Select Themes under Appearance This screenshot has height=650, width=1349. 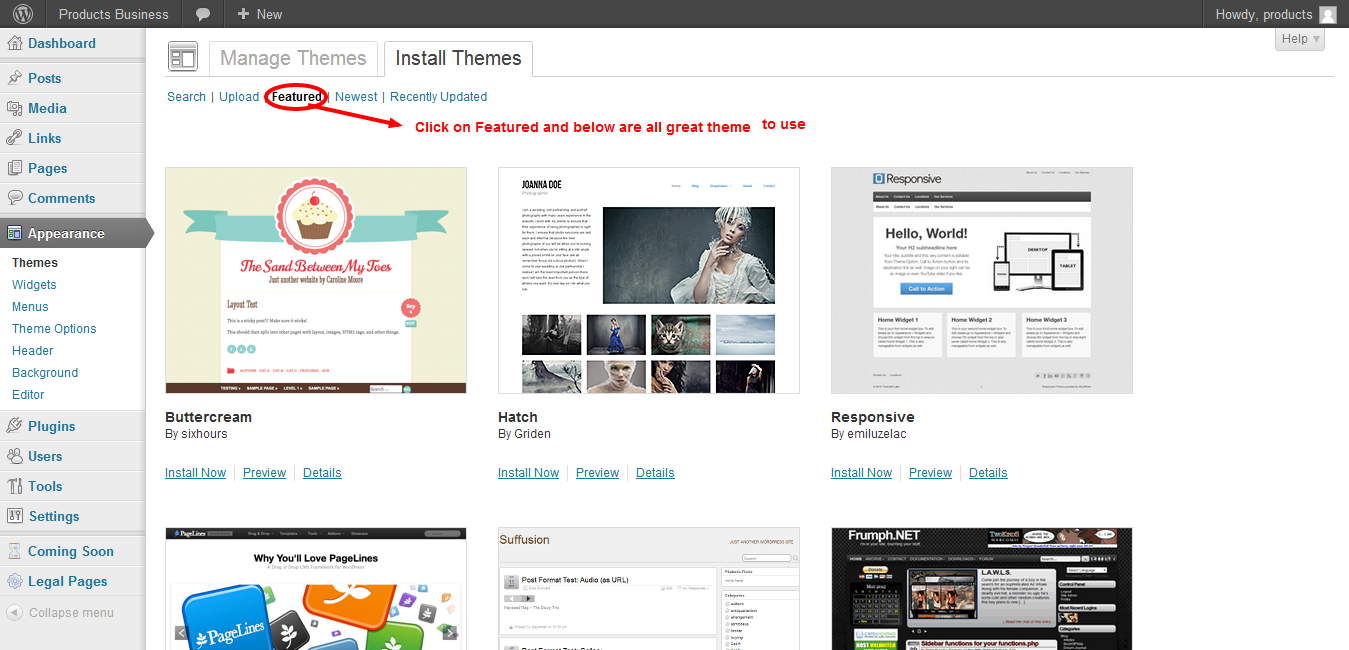(35, 263)
